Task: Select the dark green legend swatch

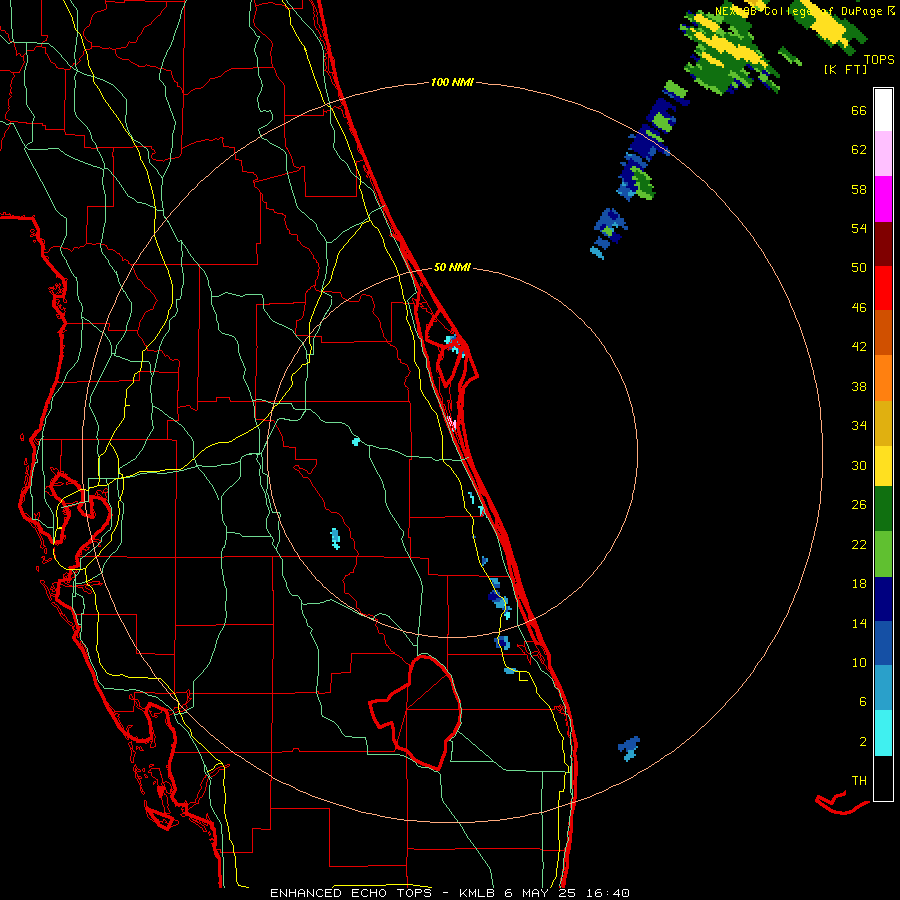Action: coord(883,509)
